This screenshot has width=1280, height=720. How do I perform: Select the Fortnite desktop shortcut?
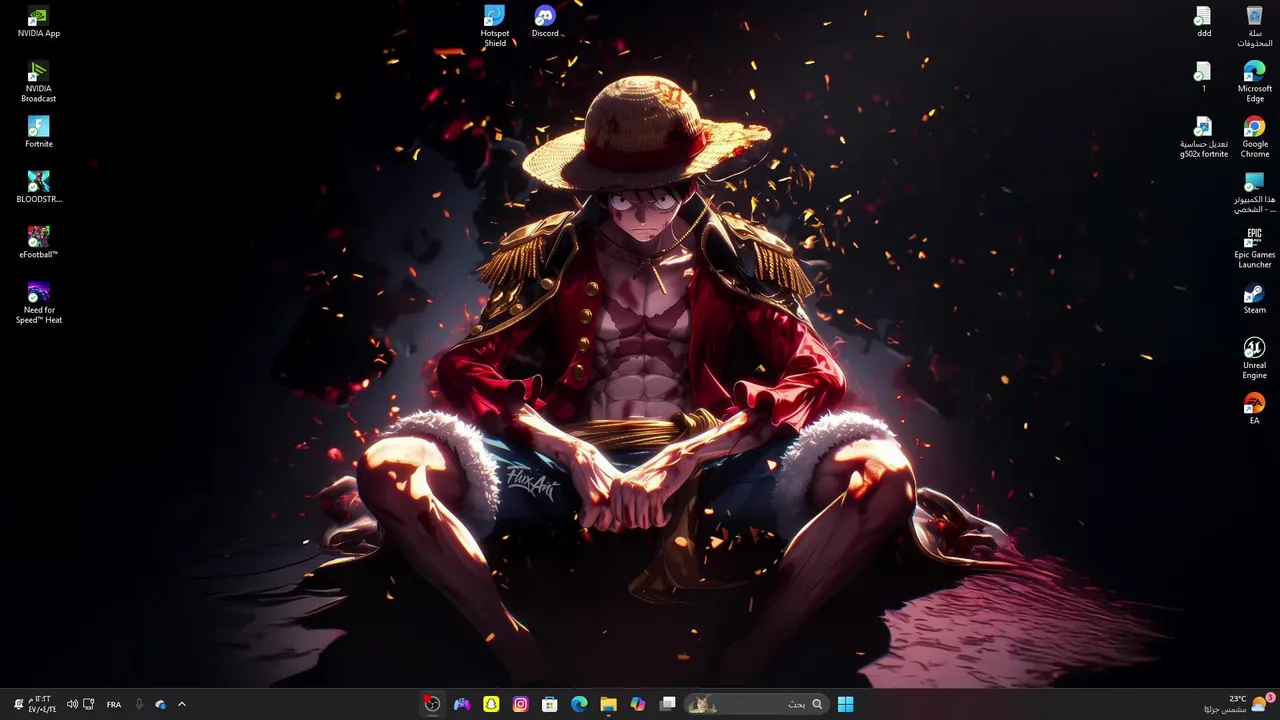pyautogui.click(x=38, y=133)
